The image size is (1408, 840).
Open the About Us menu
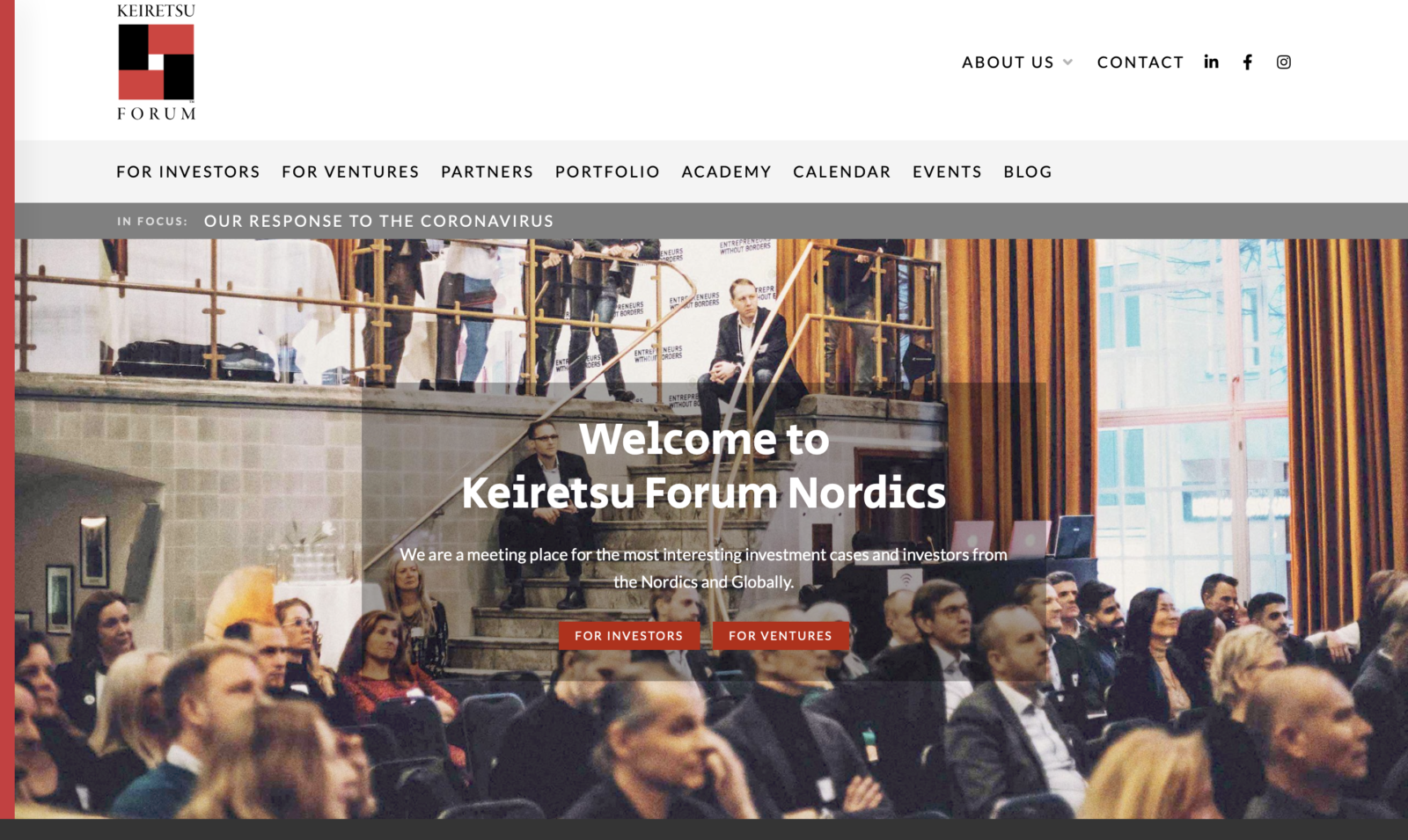(x=1008, y=62)
